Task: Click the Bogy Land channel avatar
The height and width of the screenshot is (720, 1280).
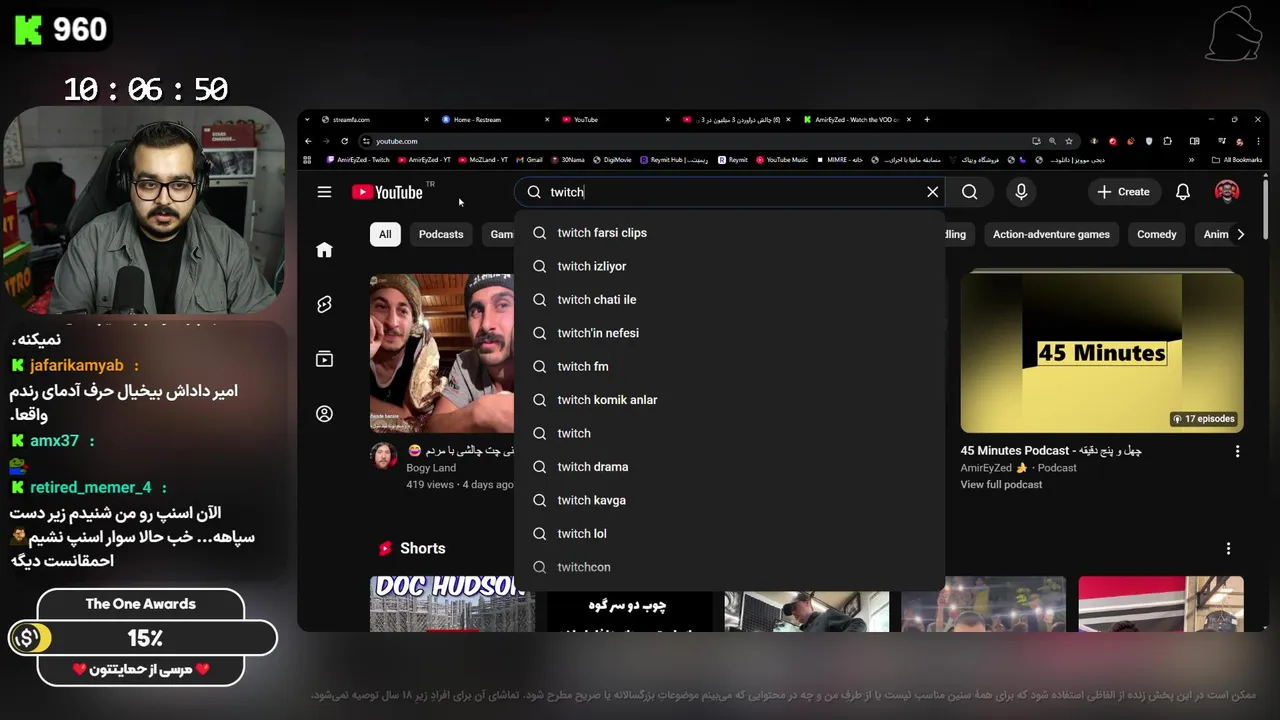Action: 384,456
